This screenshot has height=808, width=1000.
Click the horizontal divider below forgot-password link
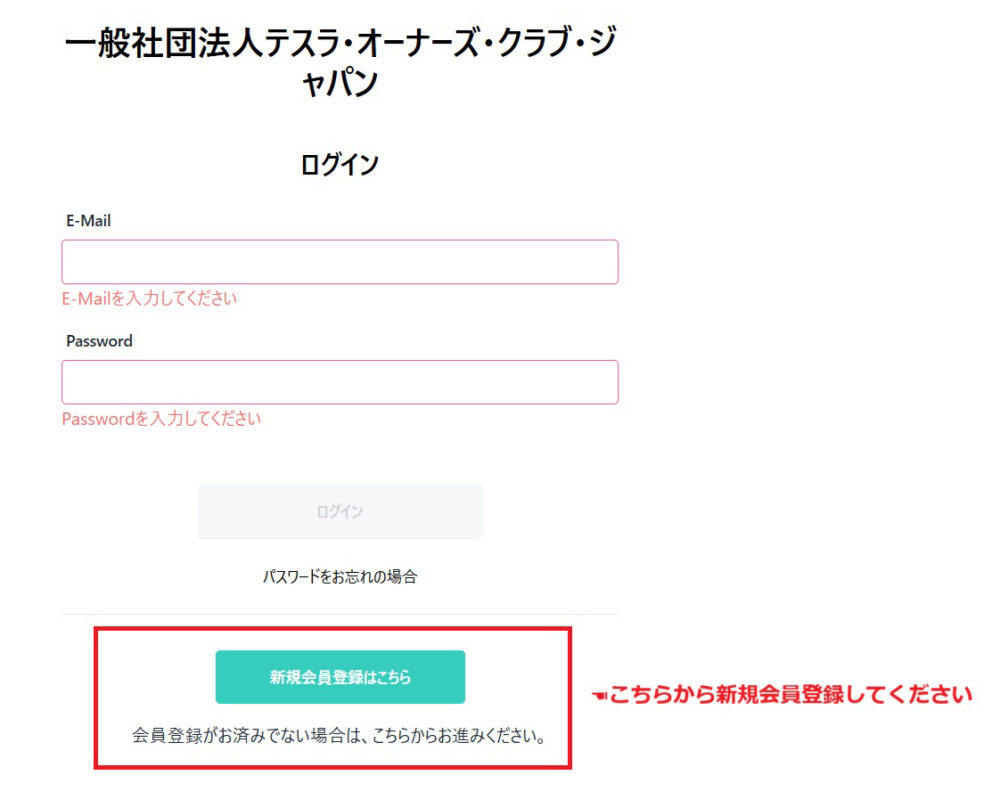(340, 614)
